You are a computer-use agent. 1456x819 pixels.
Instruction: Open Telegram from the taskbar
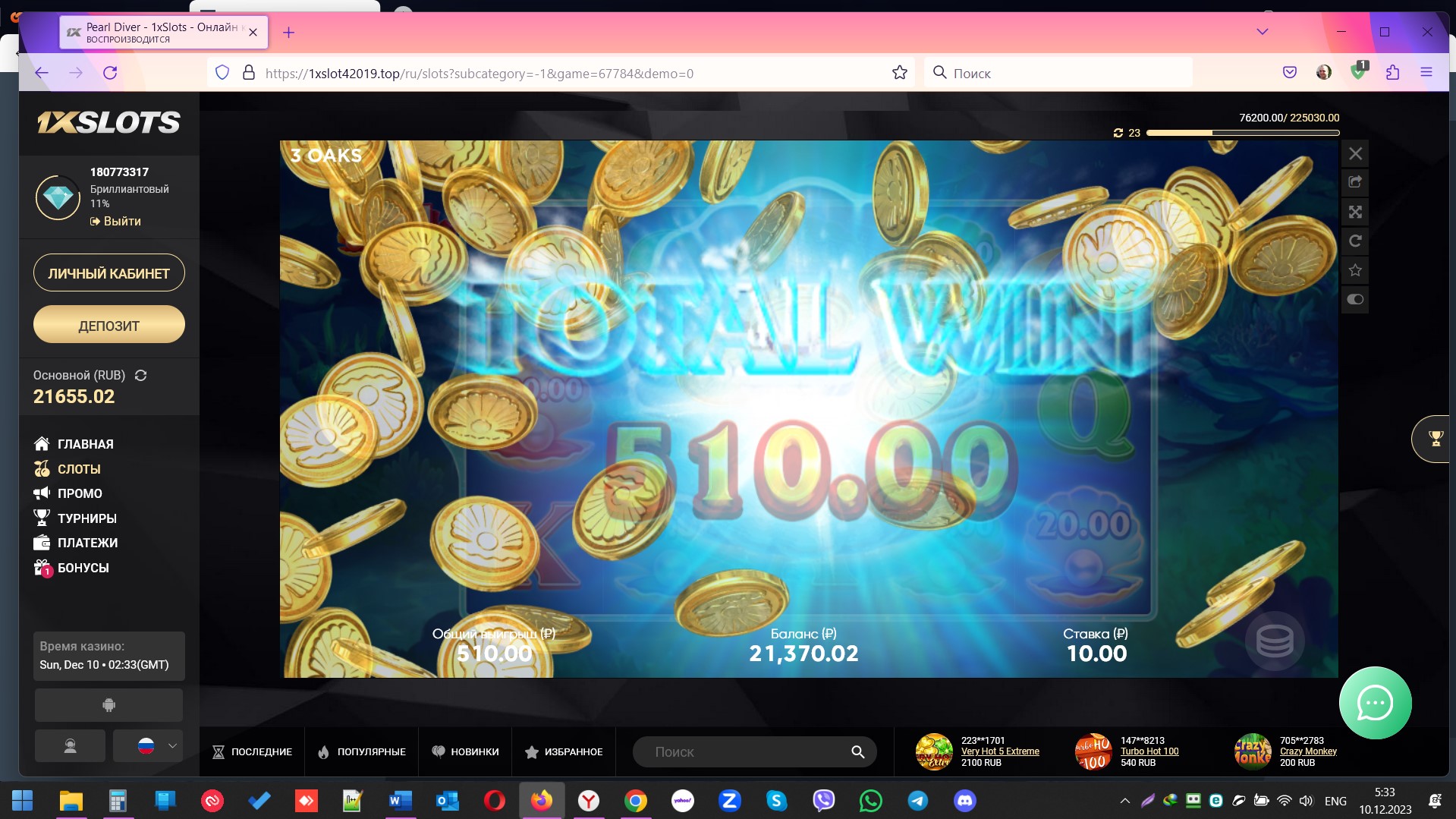tap(918, 801)
